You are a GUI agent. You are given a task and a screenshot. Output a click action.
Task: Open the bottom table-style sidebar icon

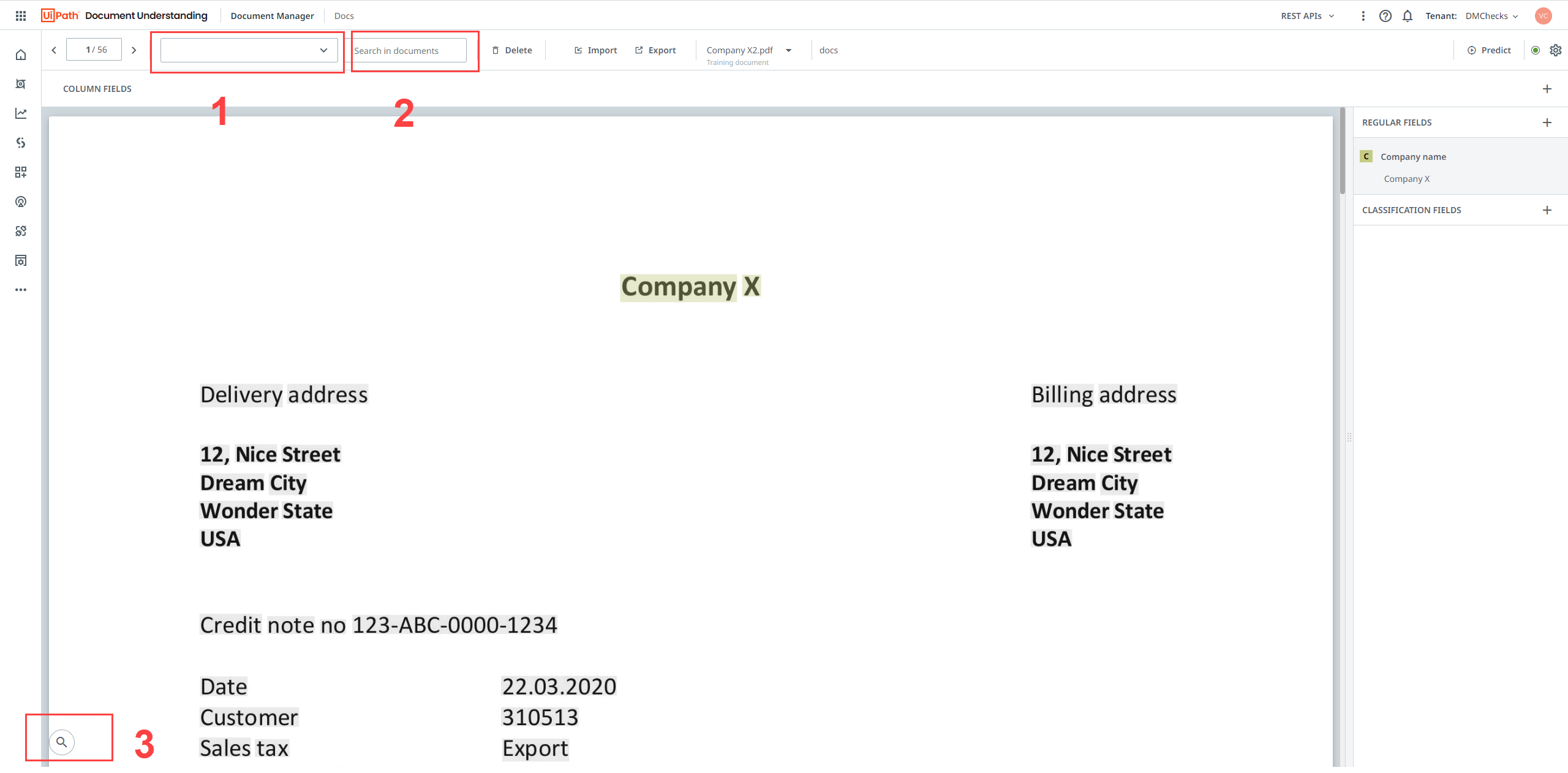click(x=21, y=260)
